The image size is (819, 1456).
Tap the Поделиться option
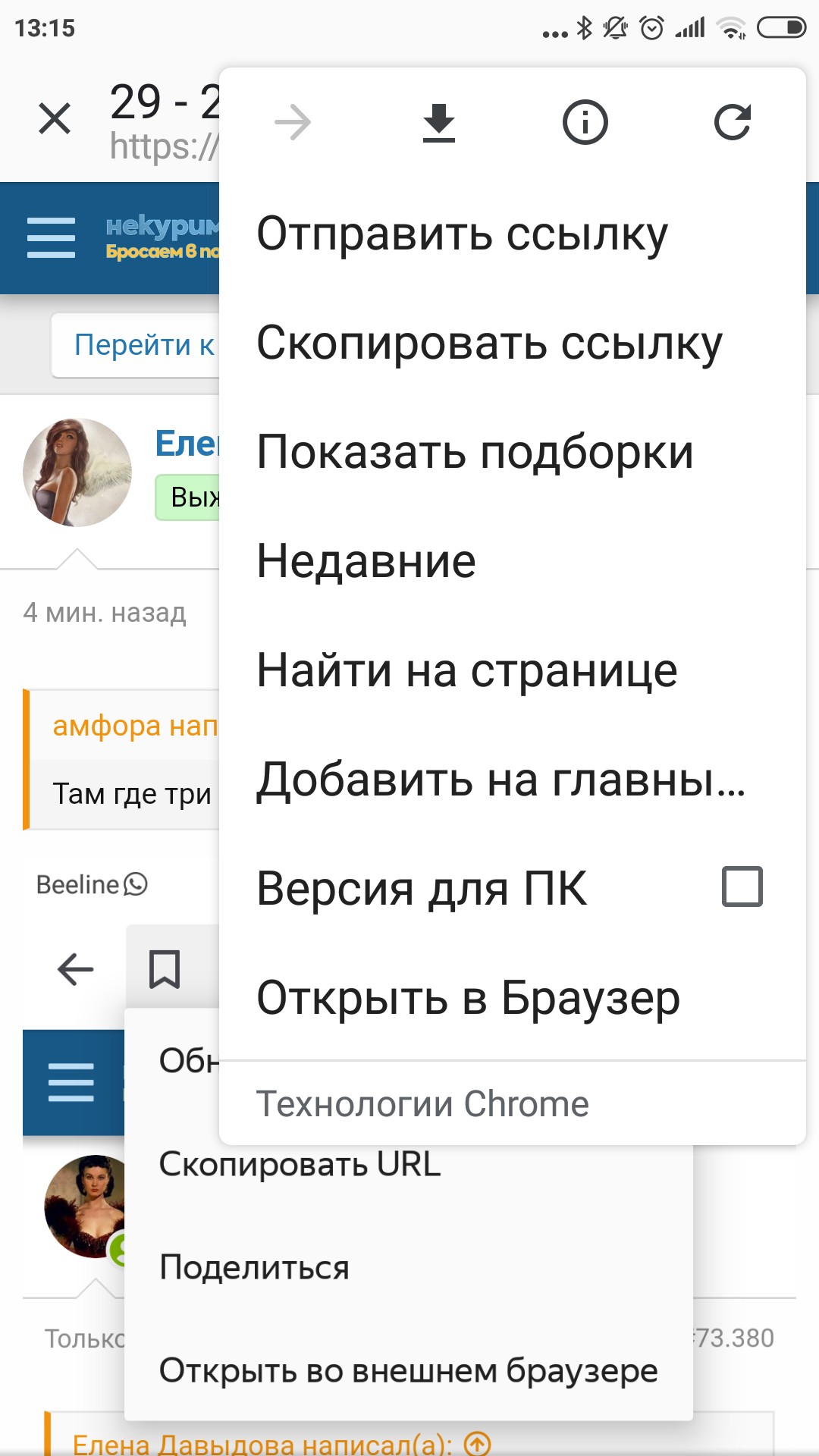[254, 1267]
